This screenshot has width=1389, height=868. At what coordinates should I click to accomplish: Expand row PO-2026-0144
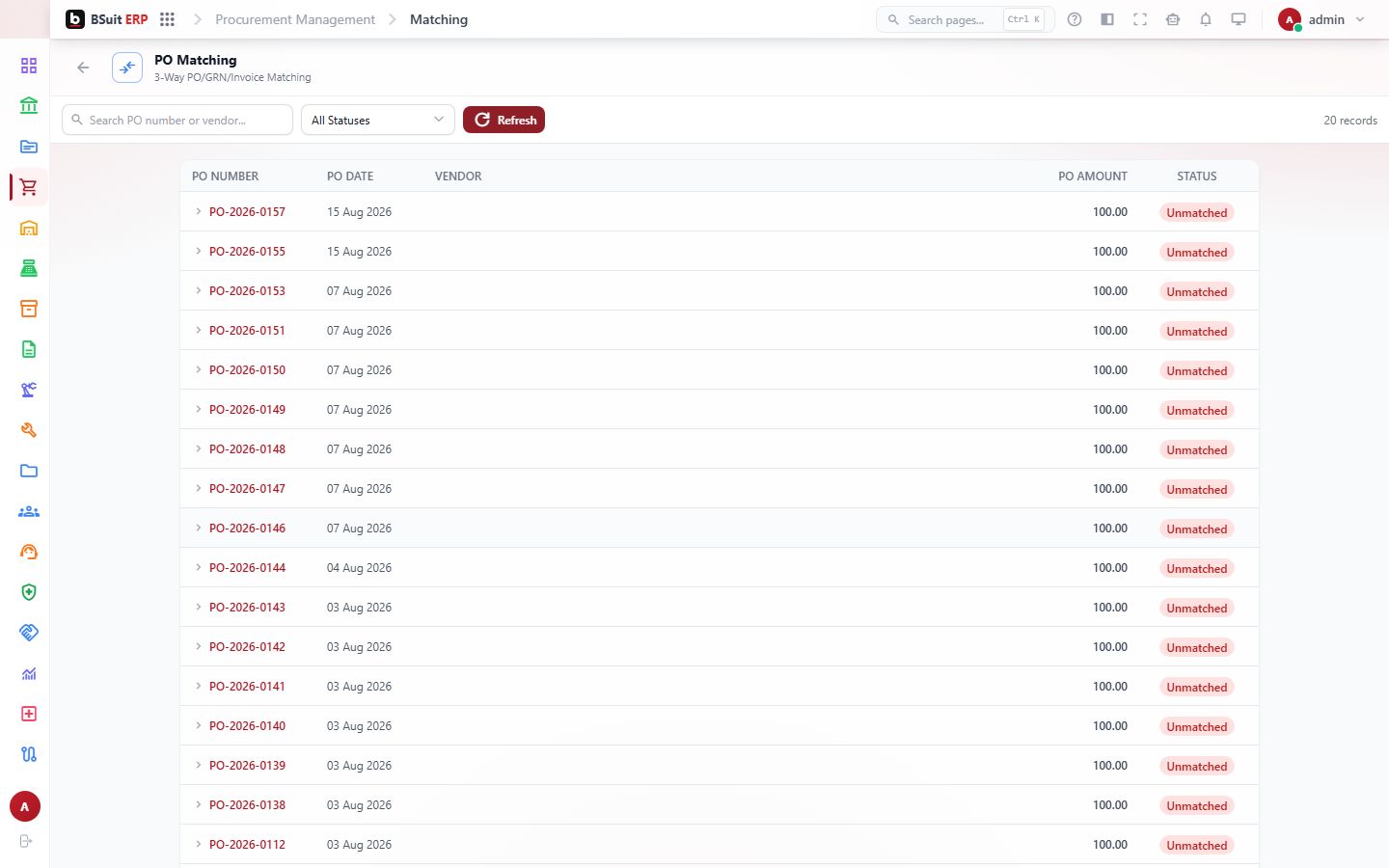(x=198, y=567)
